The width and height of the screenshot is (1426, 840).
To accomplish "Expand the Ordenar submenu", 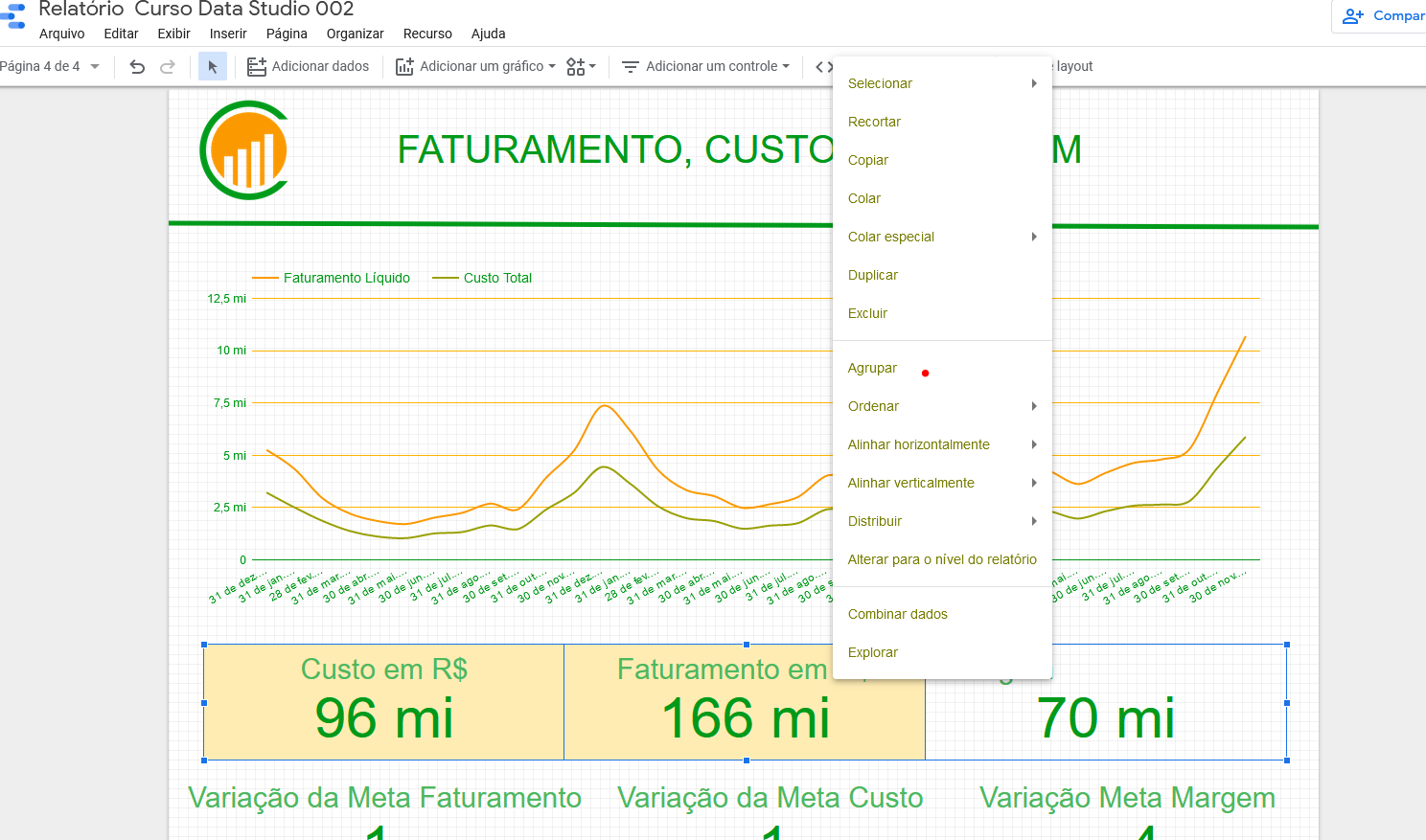I will (942, 406).
